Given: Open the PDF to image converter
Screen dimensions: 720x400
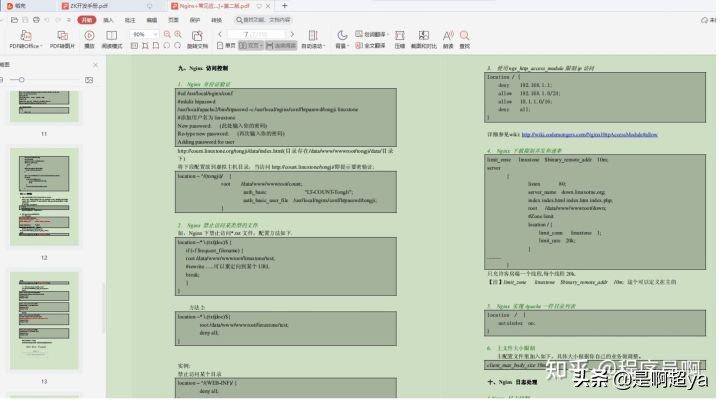Looking at the screenshot, I should [62, 39].
